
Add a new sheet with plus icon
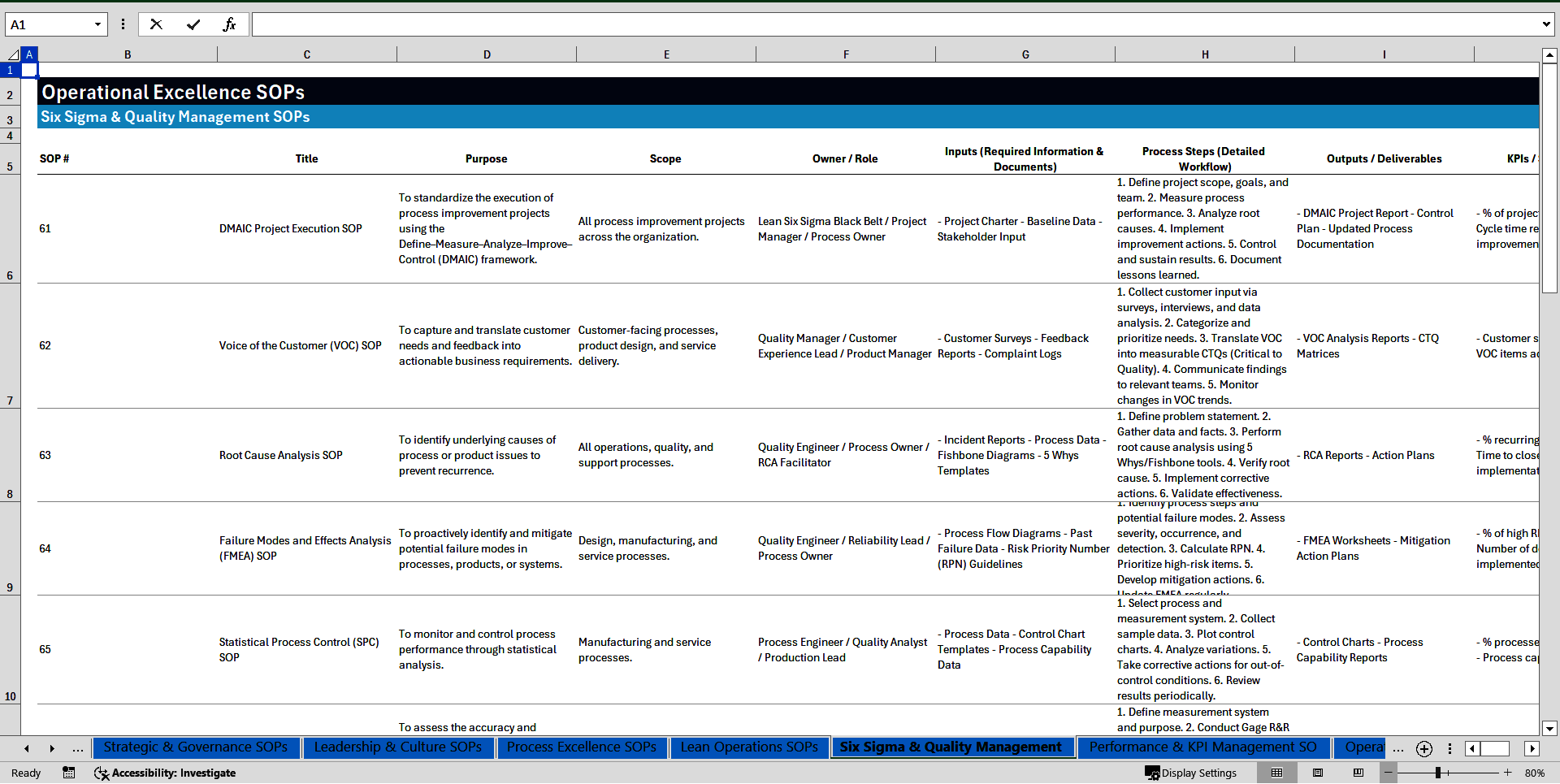pyautogui.click(x=1424, y=748)
